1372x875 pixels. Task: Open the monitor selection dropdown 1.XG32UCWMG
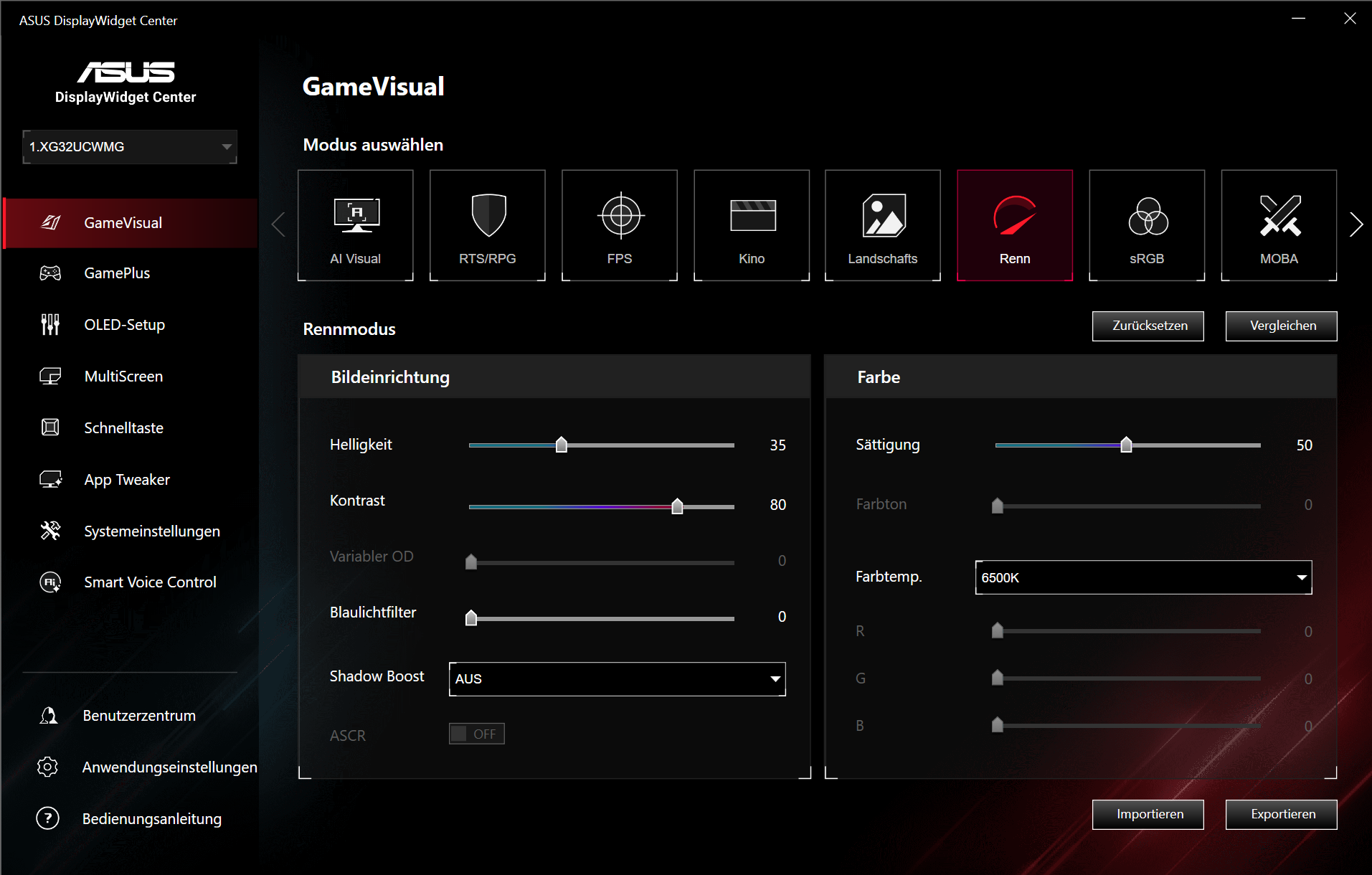pyautogui.click(x=130, y=147)
